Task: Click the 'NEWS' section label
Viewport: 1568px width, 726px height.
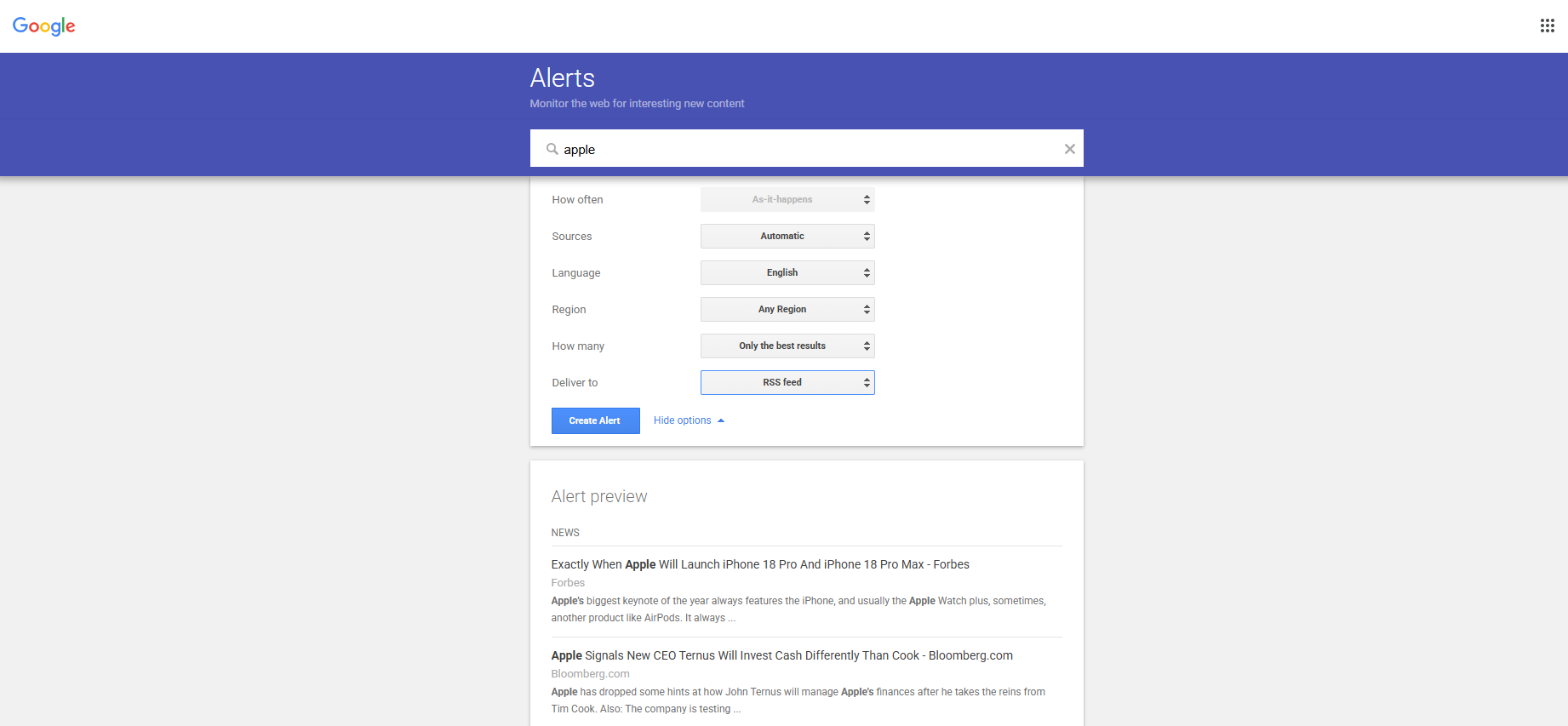Action: tap(565, 533)
